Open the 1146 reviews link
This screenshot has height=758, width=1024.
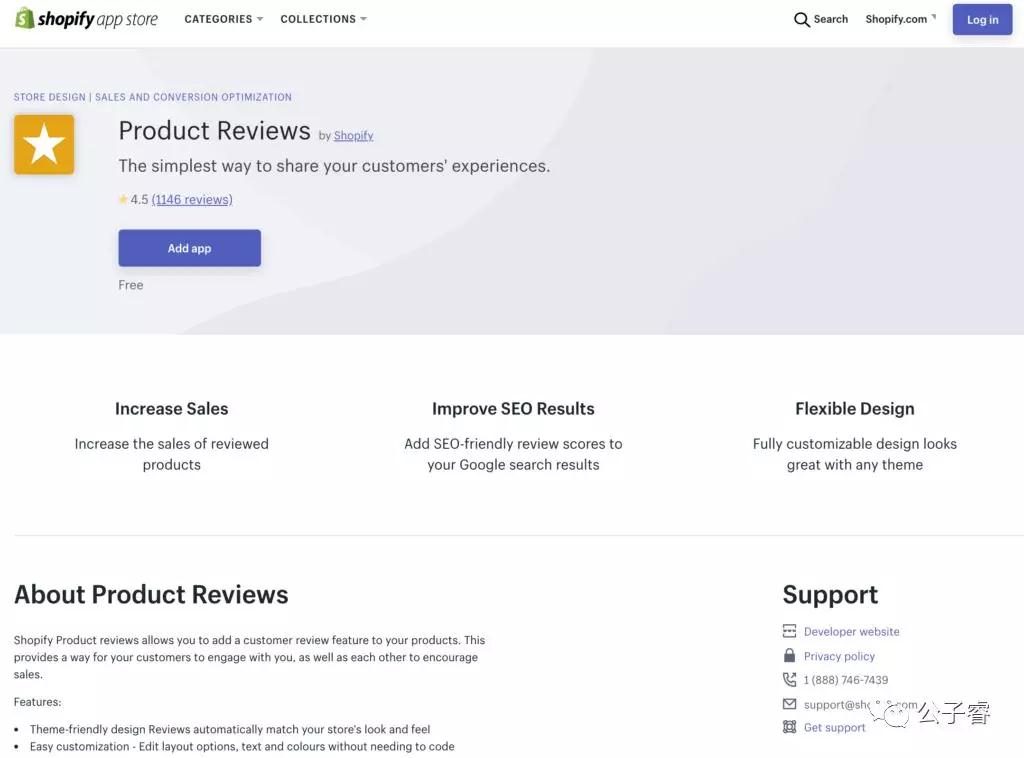point(191,199)
